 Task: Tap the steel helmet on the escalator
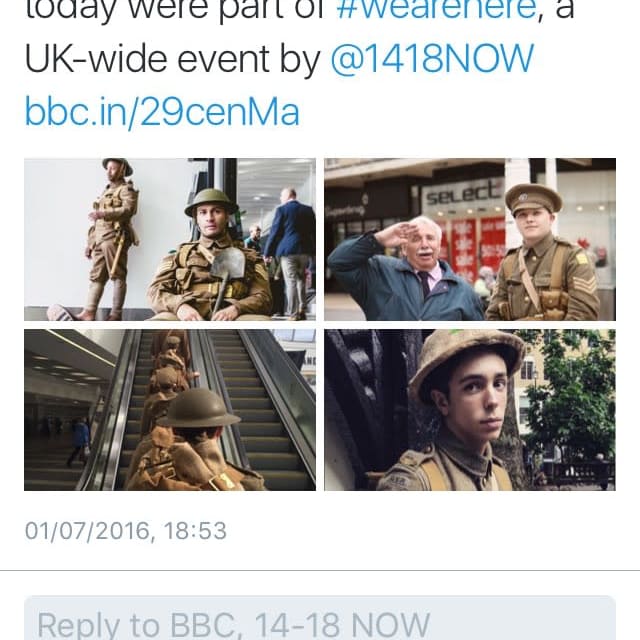point(198,408)
